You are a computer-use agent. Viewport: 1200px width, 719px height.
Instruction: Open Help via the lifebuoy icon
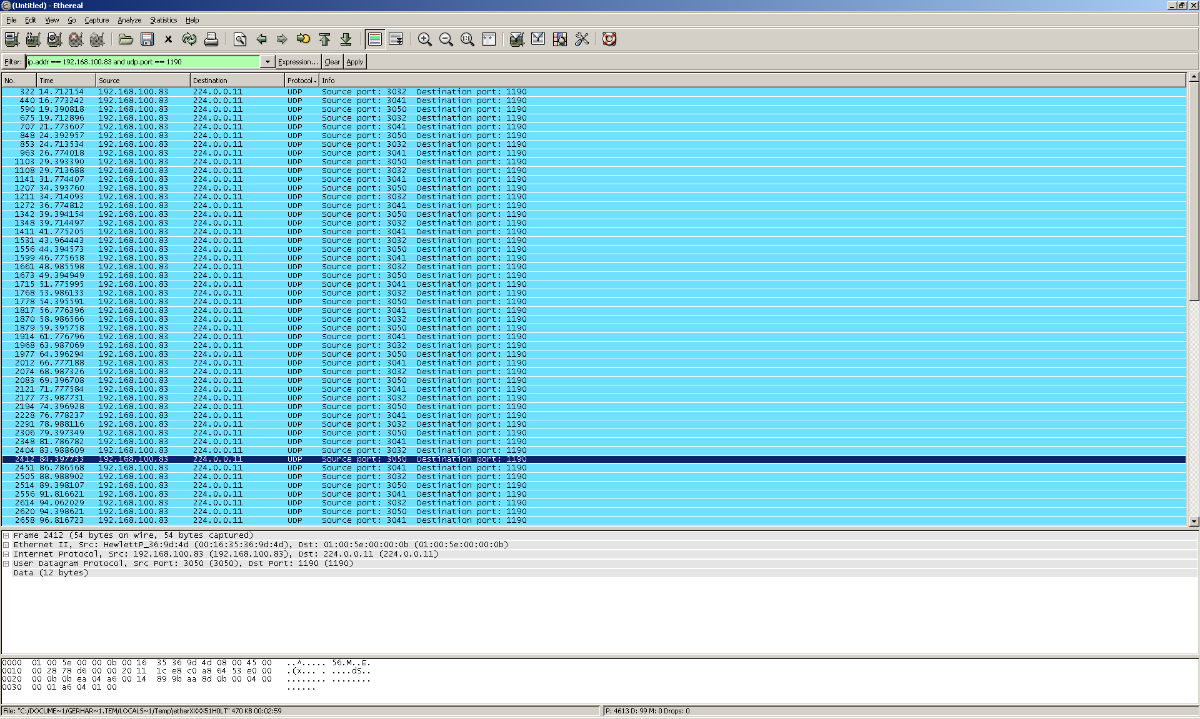coord(609,40)
